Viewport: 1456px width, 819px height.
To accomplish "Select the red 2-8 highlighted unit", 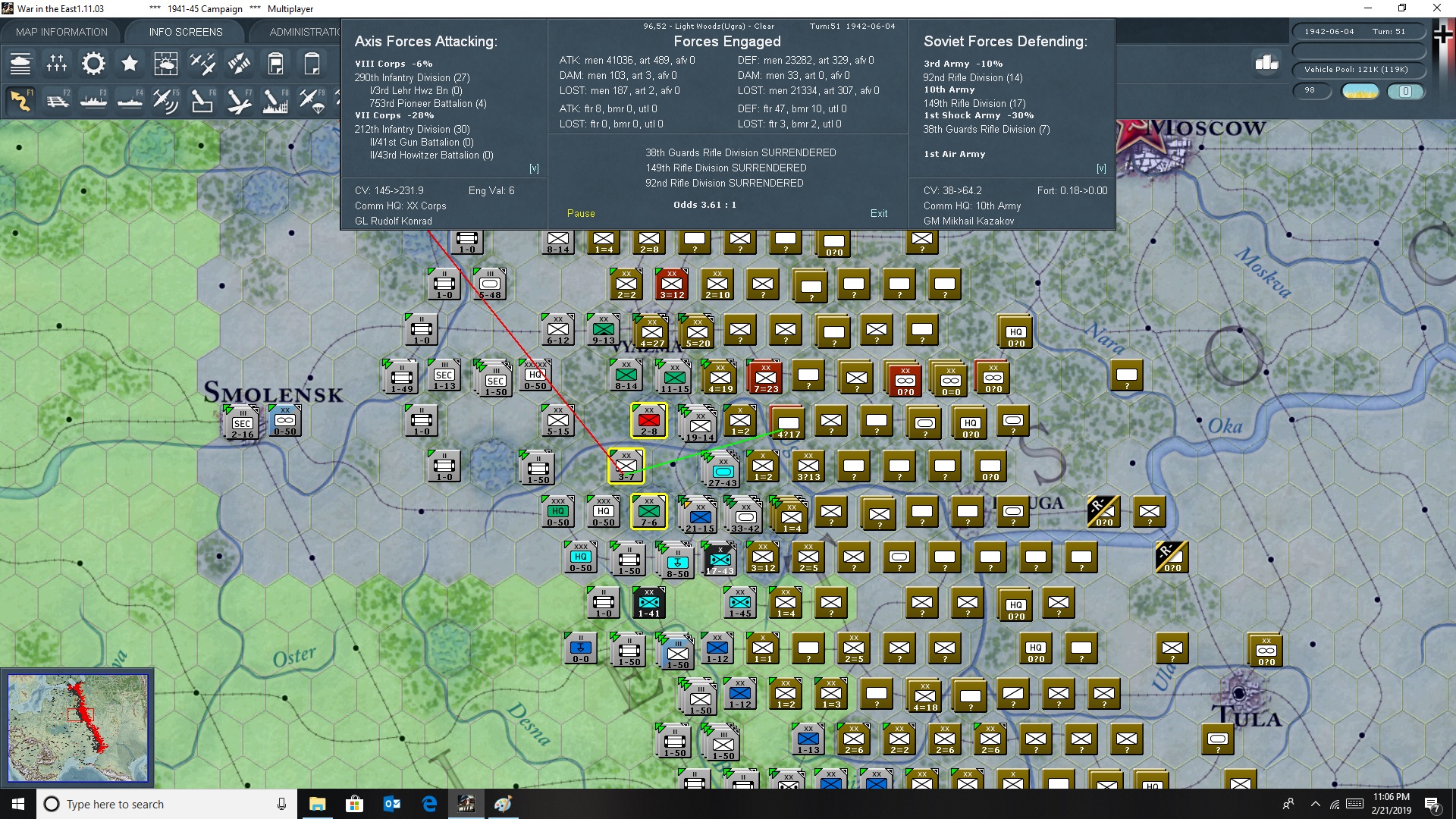I will coord(649,420).
